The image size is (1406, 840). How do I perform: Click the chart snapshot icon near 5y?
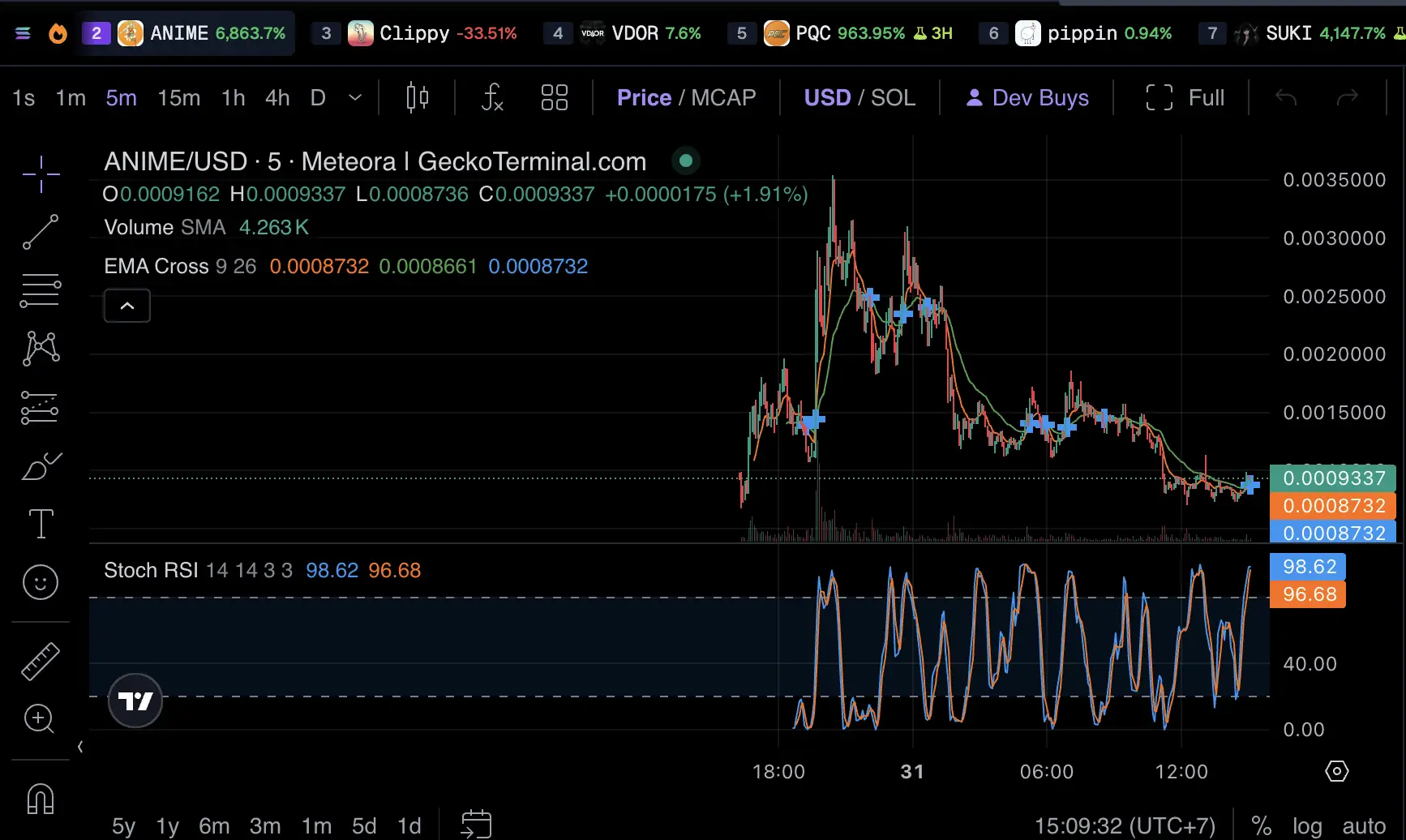click(x=476, y=823)
